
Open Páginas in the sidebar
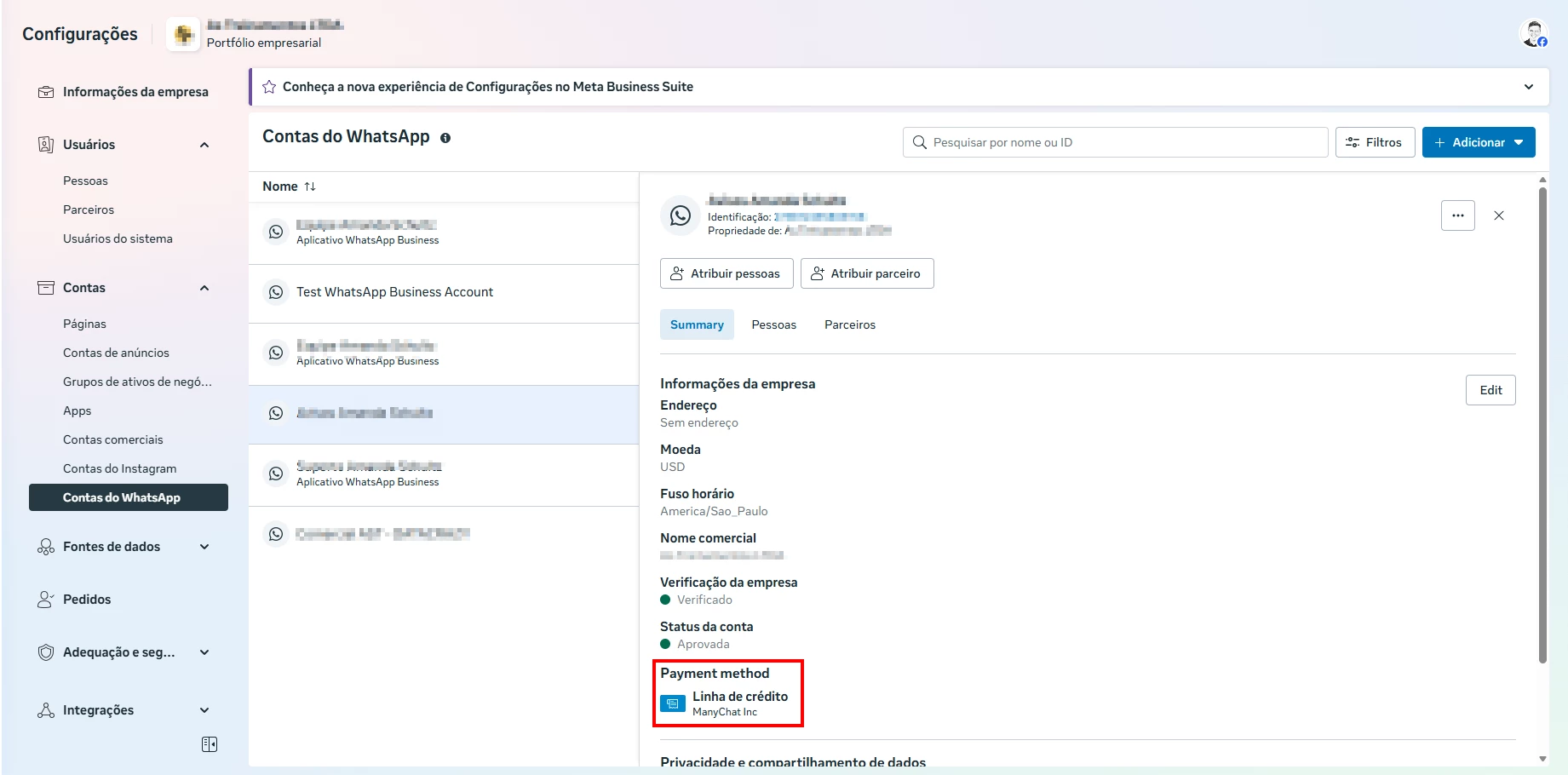84,324
